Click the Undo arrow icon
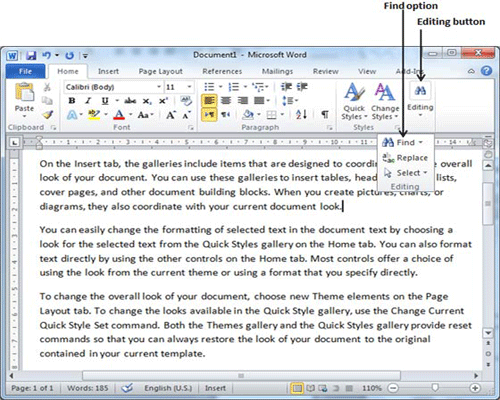 point(47,55)
